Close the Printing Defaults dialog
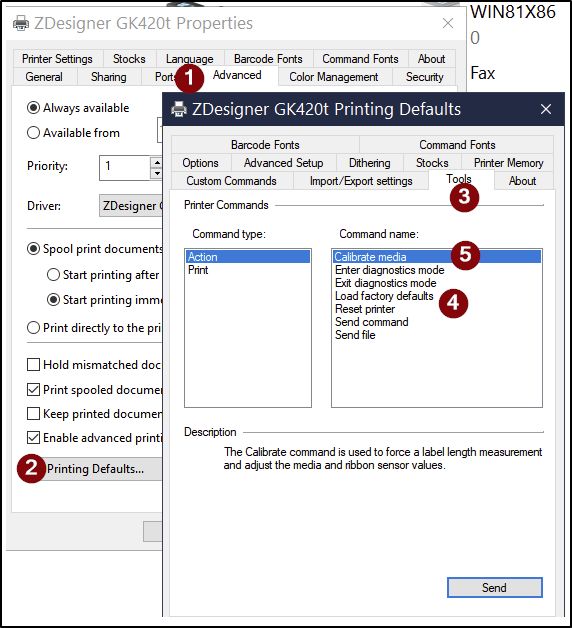 (x=546, y=109)
